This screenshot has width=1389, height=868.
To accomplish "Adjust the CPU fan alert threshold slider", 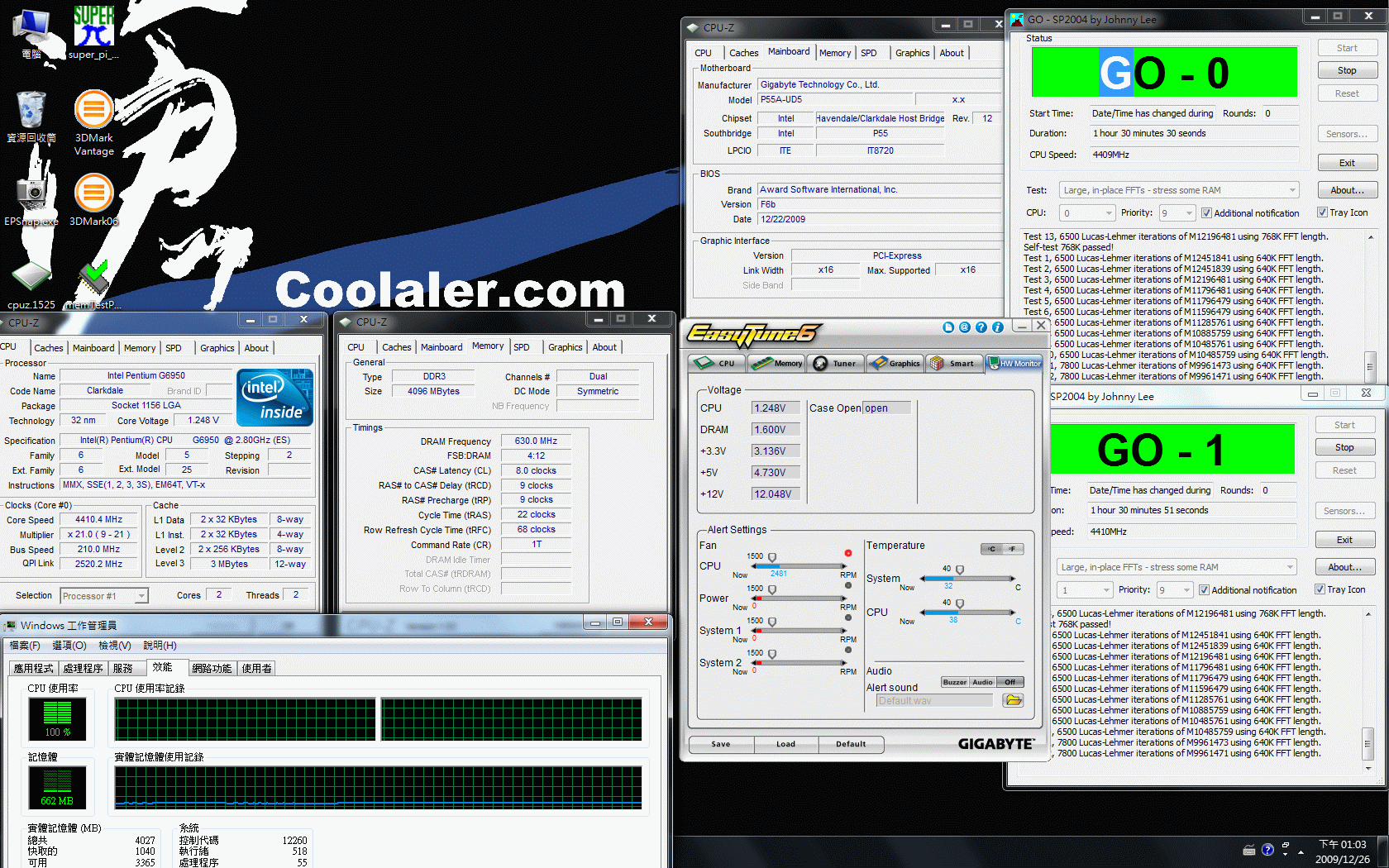I will [x=772, y=558].
